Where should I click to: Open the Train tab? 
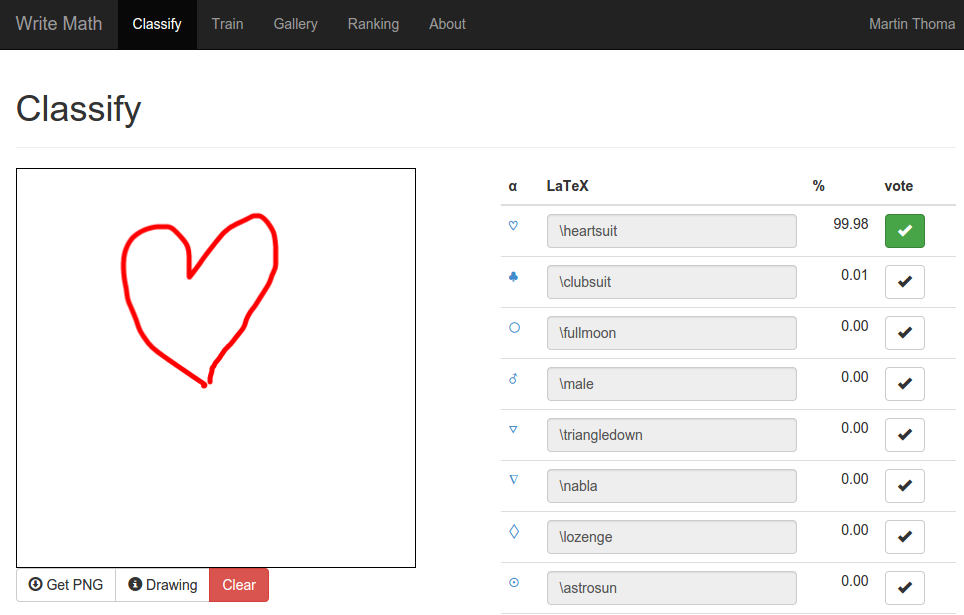(227, 24)
